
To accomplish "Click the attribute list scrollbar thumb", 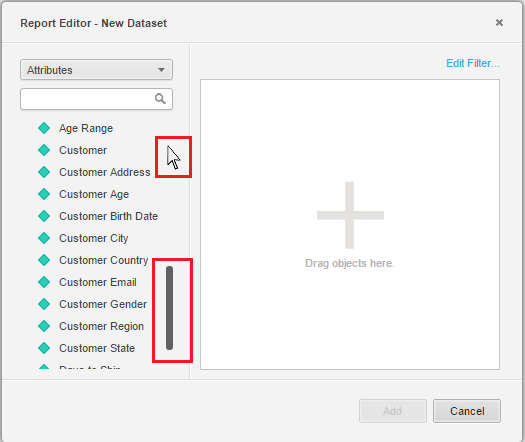I will pos(169,308).
